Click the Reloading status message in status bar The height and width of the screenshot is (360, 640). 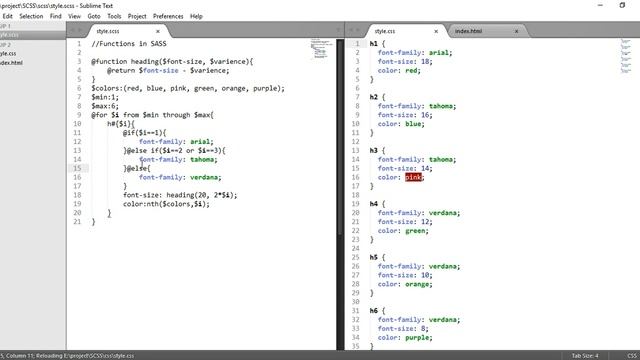coord(85,356)
